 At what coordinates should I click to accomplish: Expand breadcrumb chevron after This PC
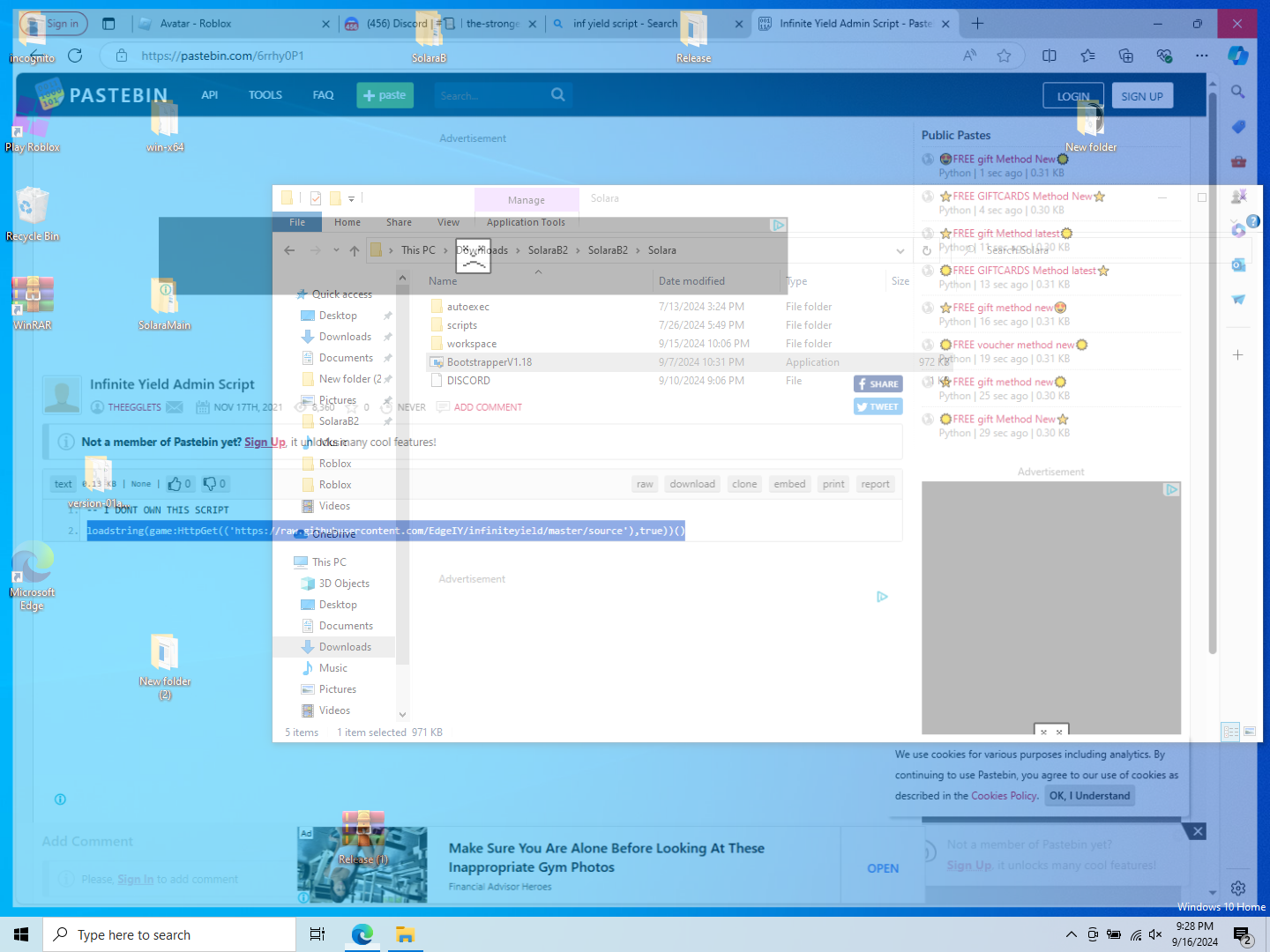point(446,250)
